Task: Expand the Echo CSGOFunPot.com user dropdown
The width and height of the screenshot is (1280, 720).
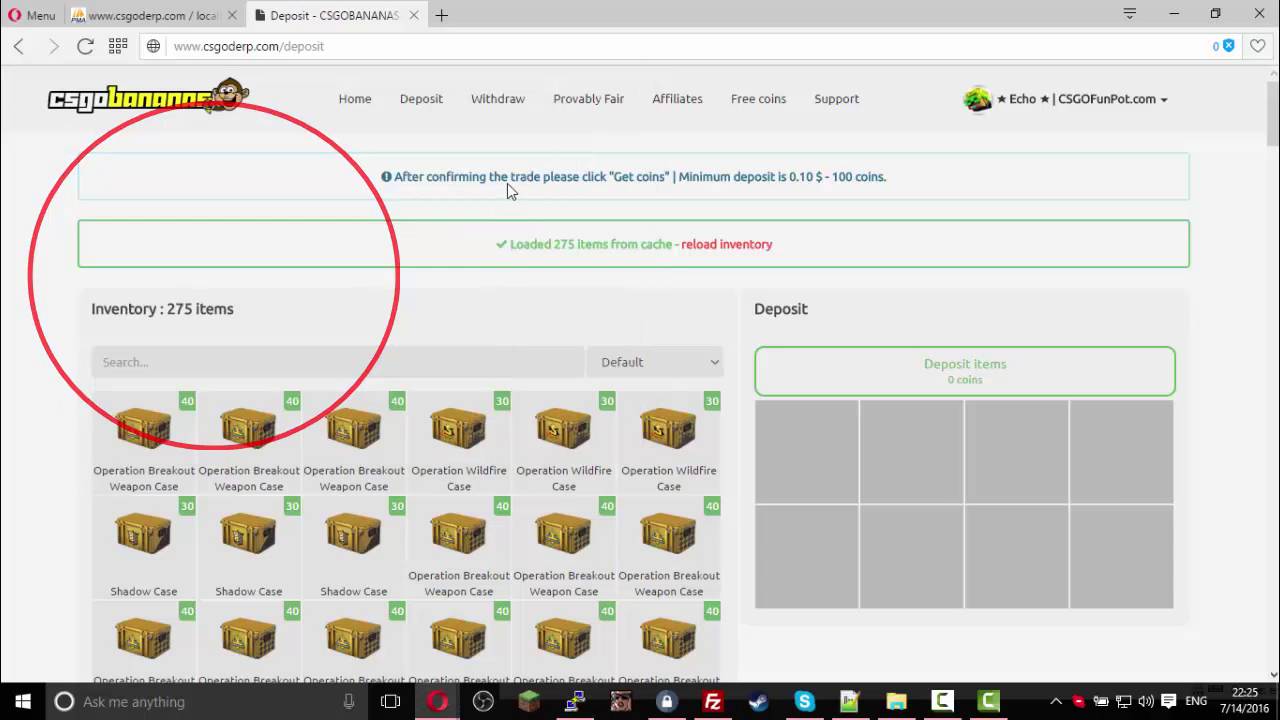Action: point(1082,99)
